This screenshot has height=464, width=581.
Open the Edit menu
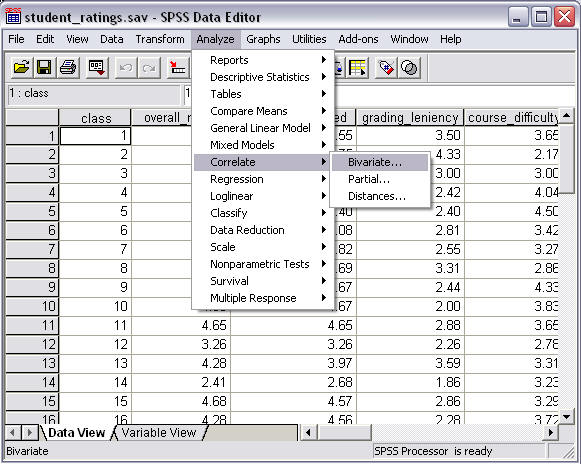pos(45,39)
